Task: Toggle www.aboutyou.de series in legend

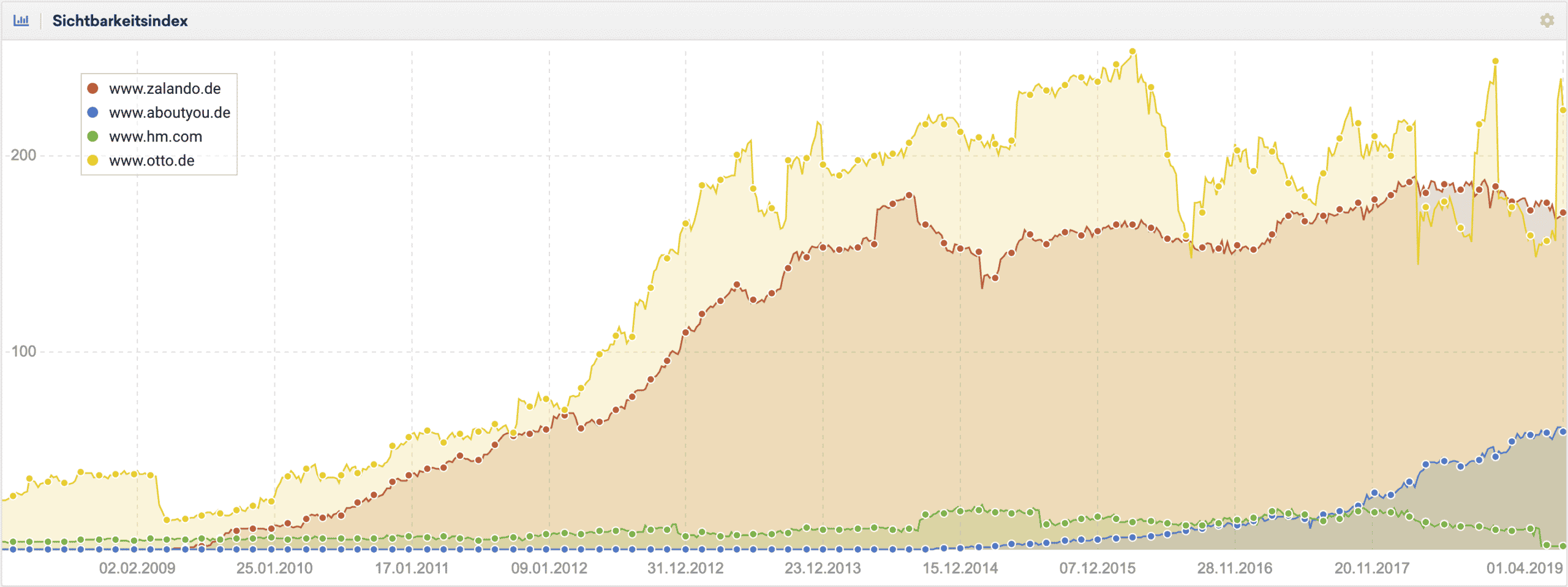Action: tap(159, 113)
